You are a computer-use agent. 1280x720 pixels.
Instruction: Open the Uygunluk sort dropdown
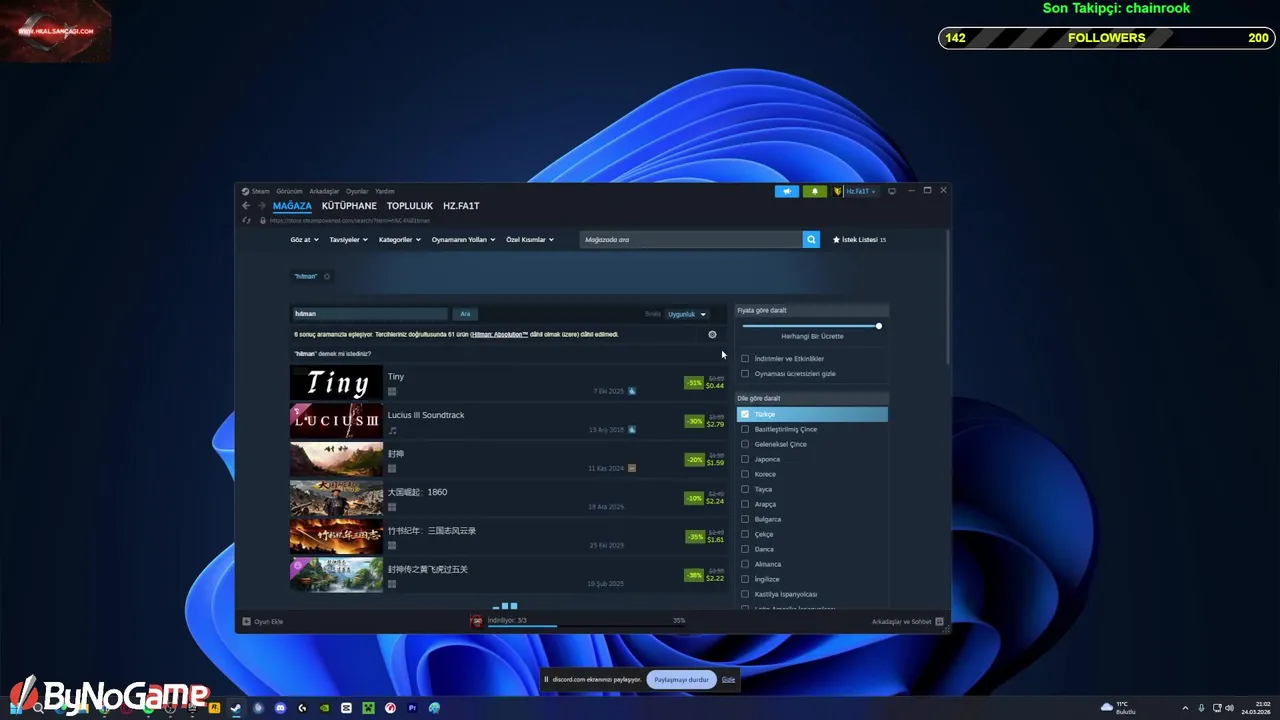(687, 314)
